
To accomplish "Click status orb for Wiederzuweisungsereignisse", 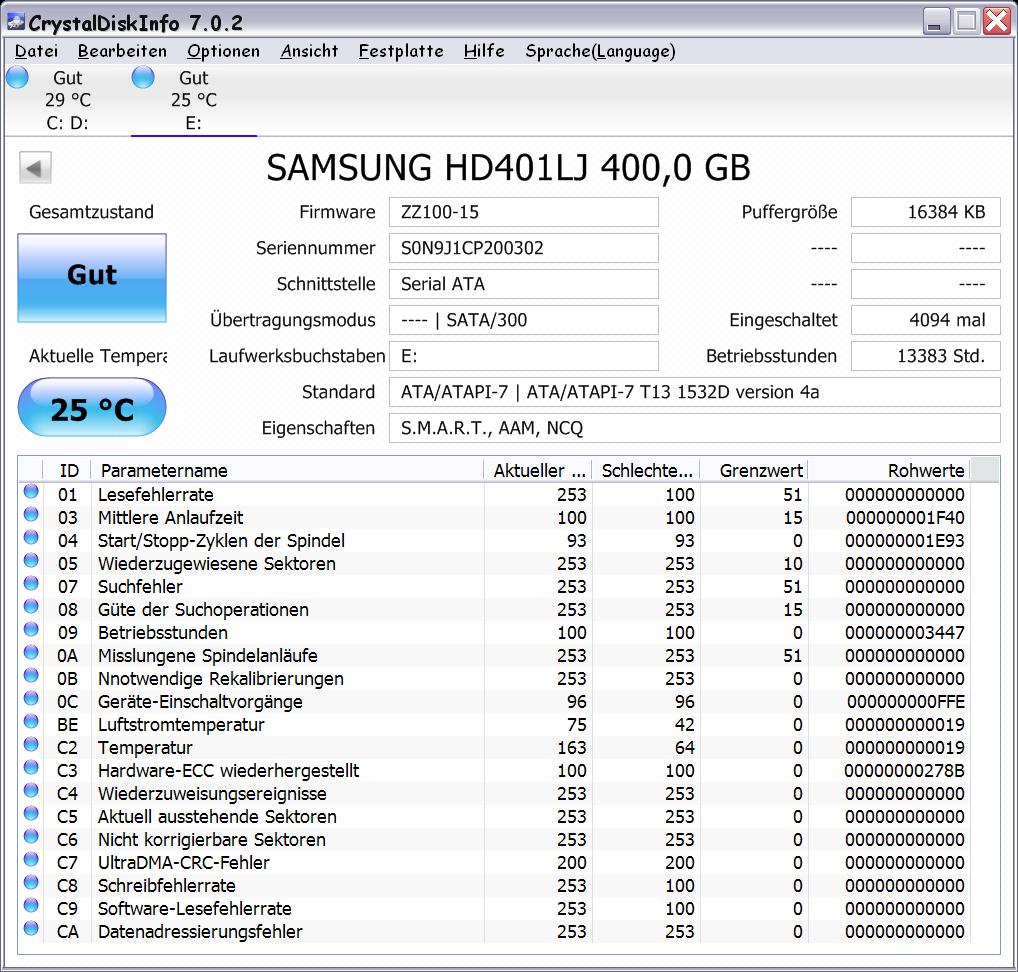I will point(31,790).
